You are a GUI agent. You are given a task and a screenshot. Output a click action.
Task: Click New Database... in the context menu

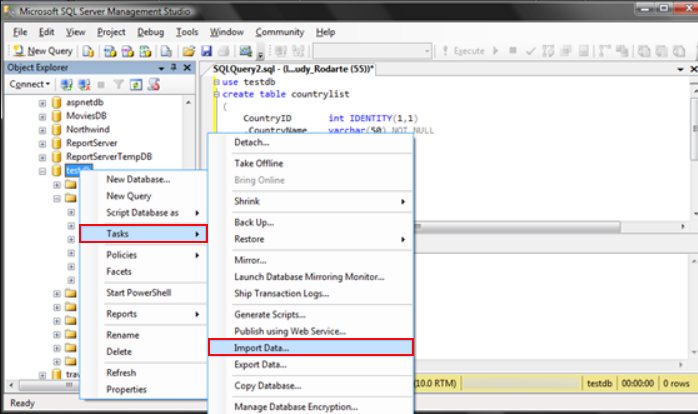[x=143, y=179]
